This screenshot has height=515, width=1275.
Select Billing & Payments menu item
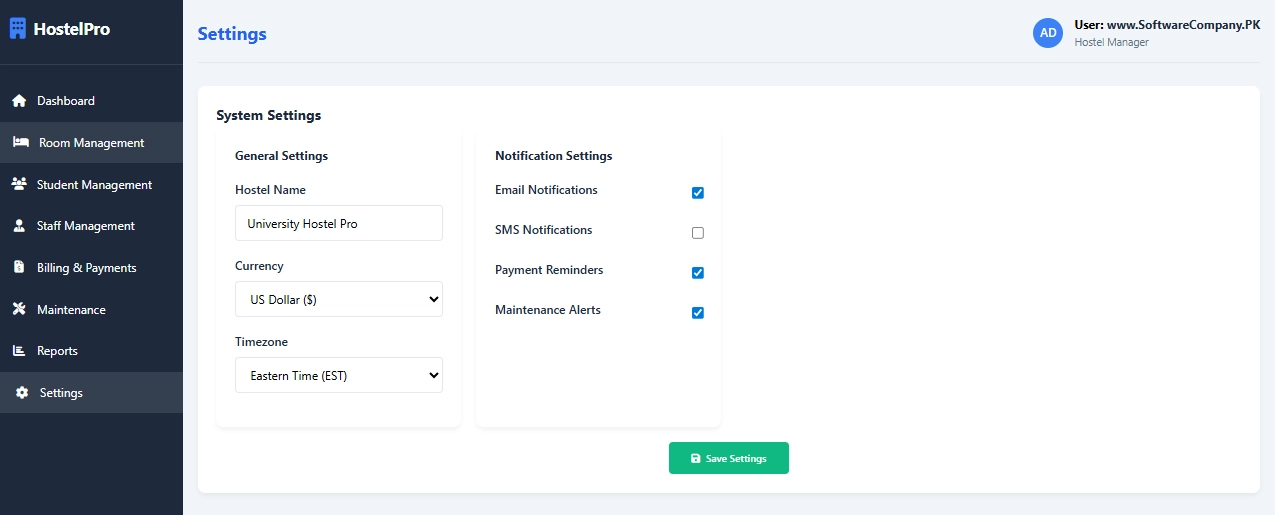tap(91, 268)
